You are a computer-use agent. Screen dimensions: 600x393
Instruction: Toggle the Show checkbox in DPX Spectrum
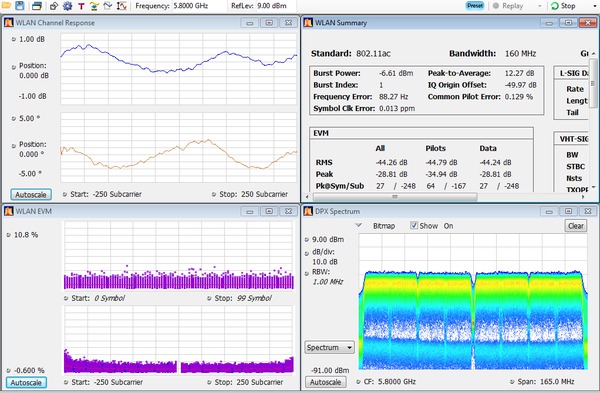tap(414, 225)
